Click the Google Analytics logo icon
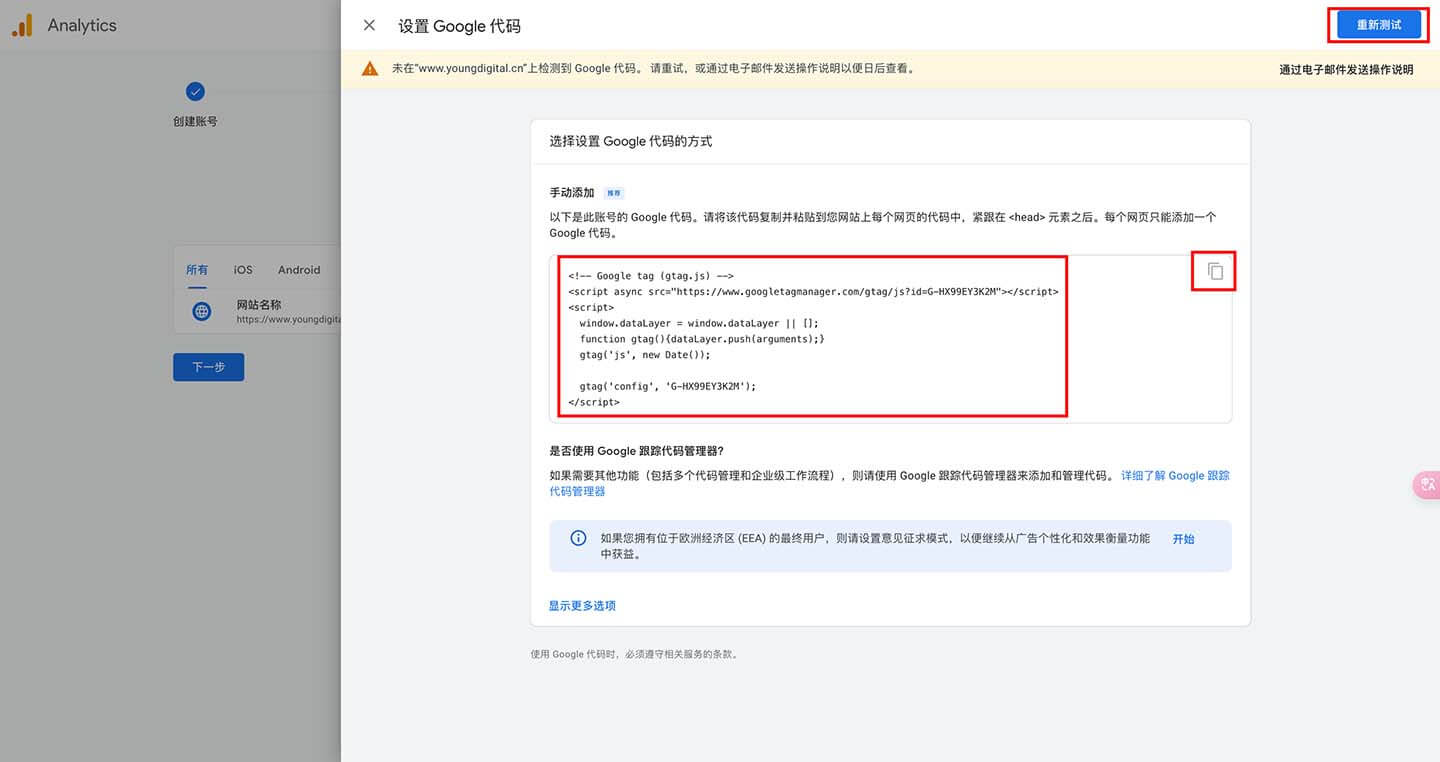Screen dimensions: 1440x762 click(22, 26)
